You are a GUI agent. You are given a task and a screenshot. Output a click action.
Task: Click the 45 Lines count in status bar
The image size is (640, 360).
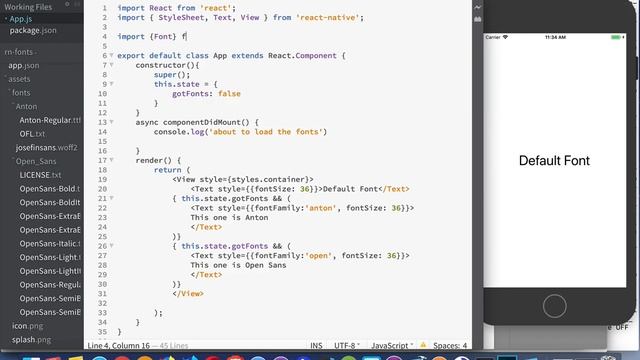173,345
